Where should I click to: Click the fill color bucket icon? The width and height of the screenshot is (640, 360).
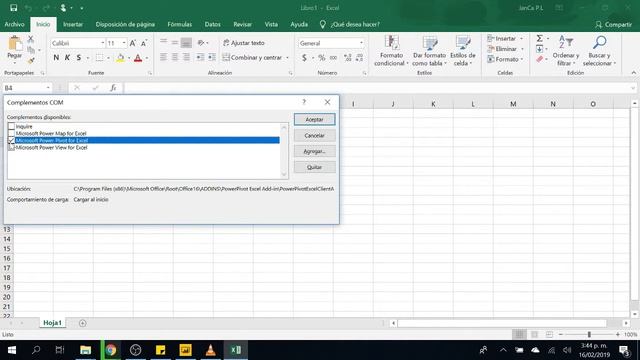120,58
